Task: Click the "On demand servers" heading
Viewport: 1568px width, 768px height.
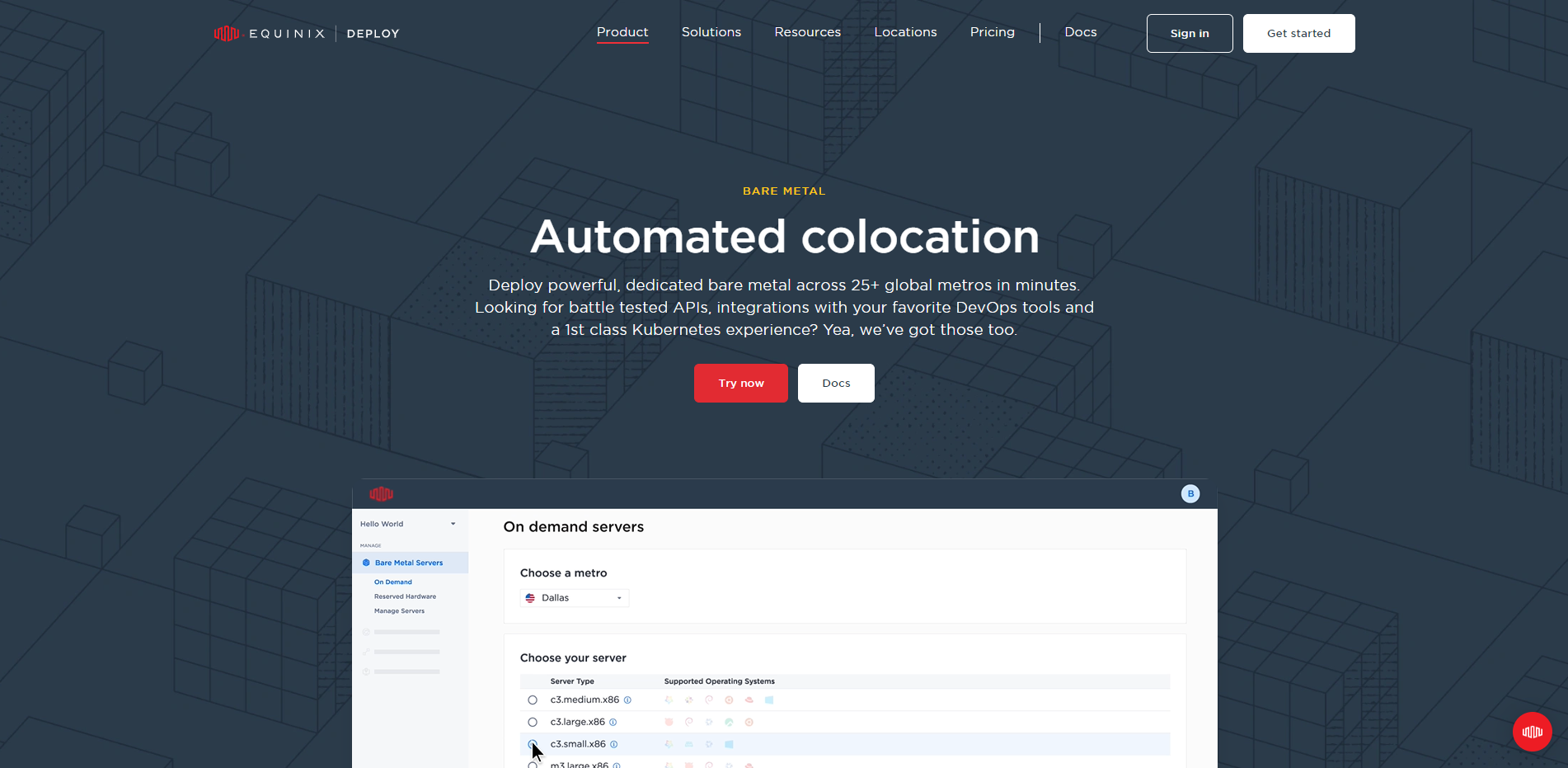Action: point(574,527)
